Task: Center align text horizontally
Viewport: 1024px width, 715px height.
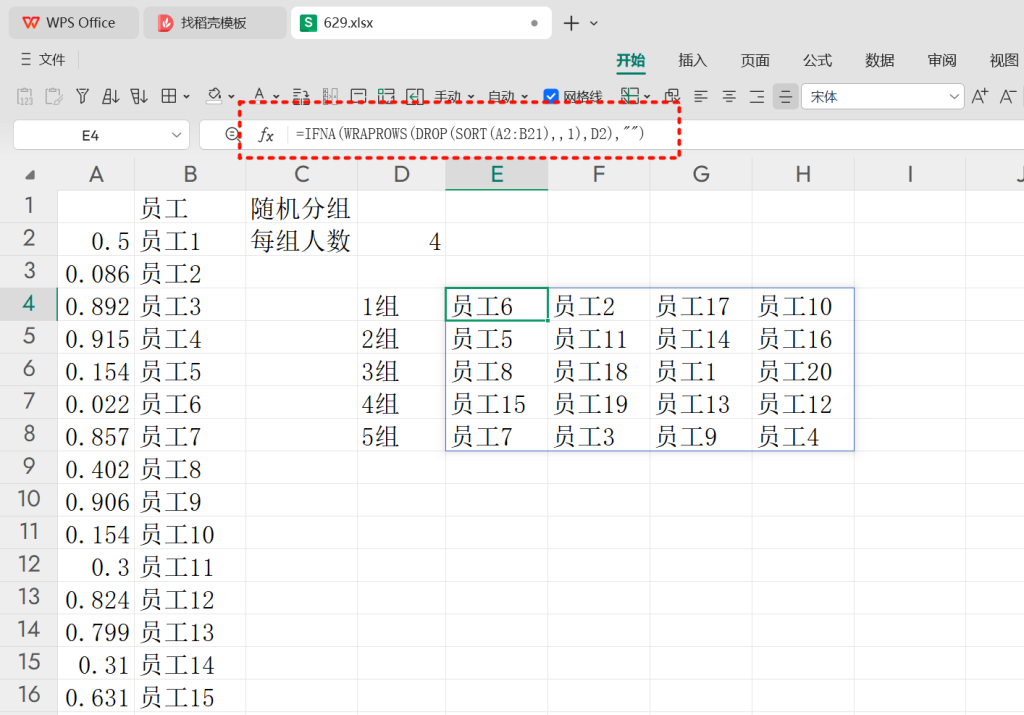Action: click(729, 97)
